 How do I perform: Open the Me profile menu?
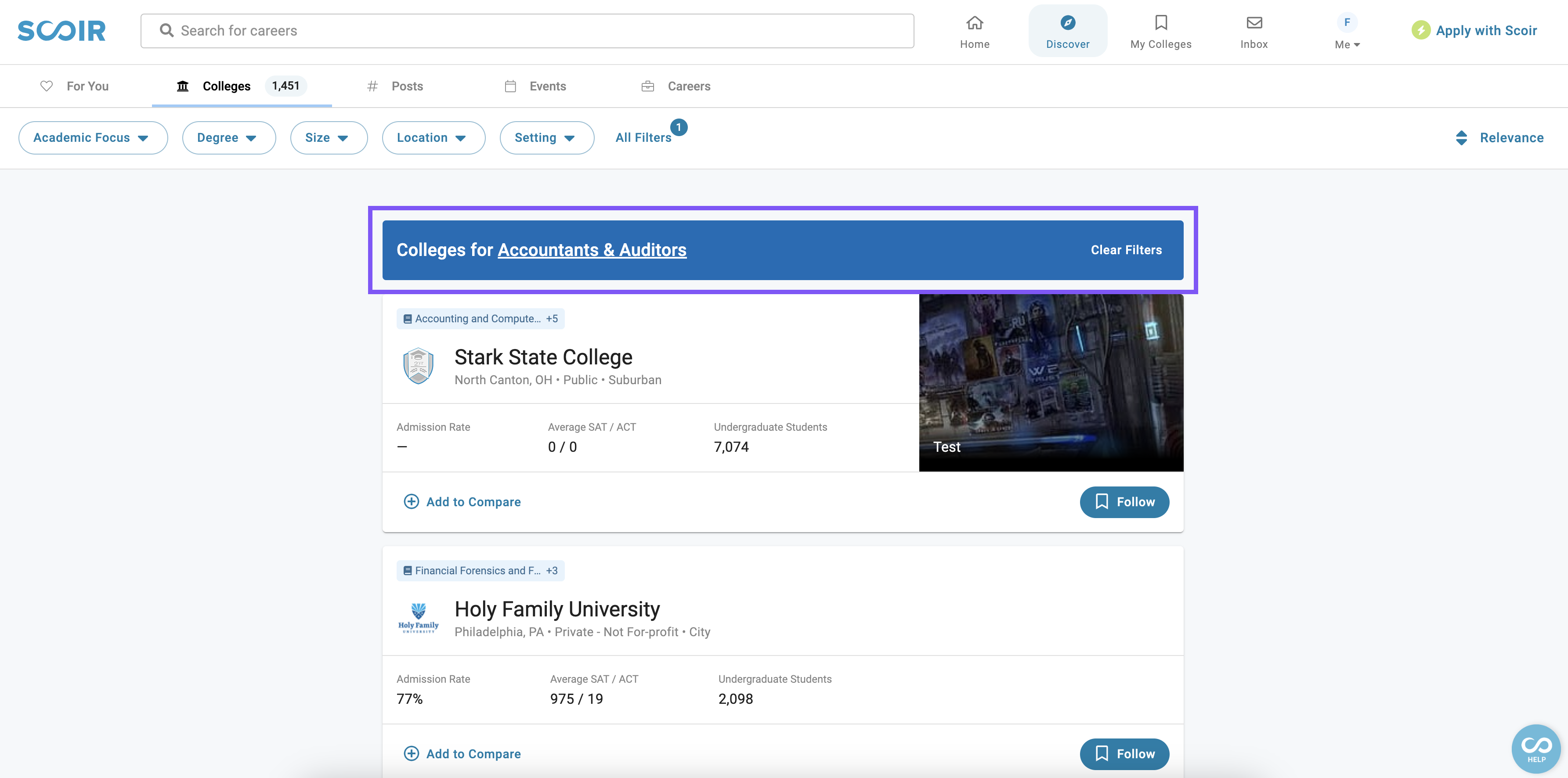[x=1347, y=32]
